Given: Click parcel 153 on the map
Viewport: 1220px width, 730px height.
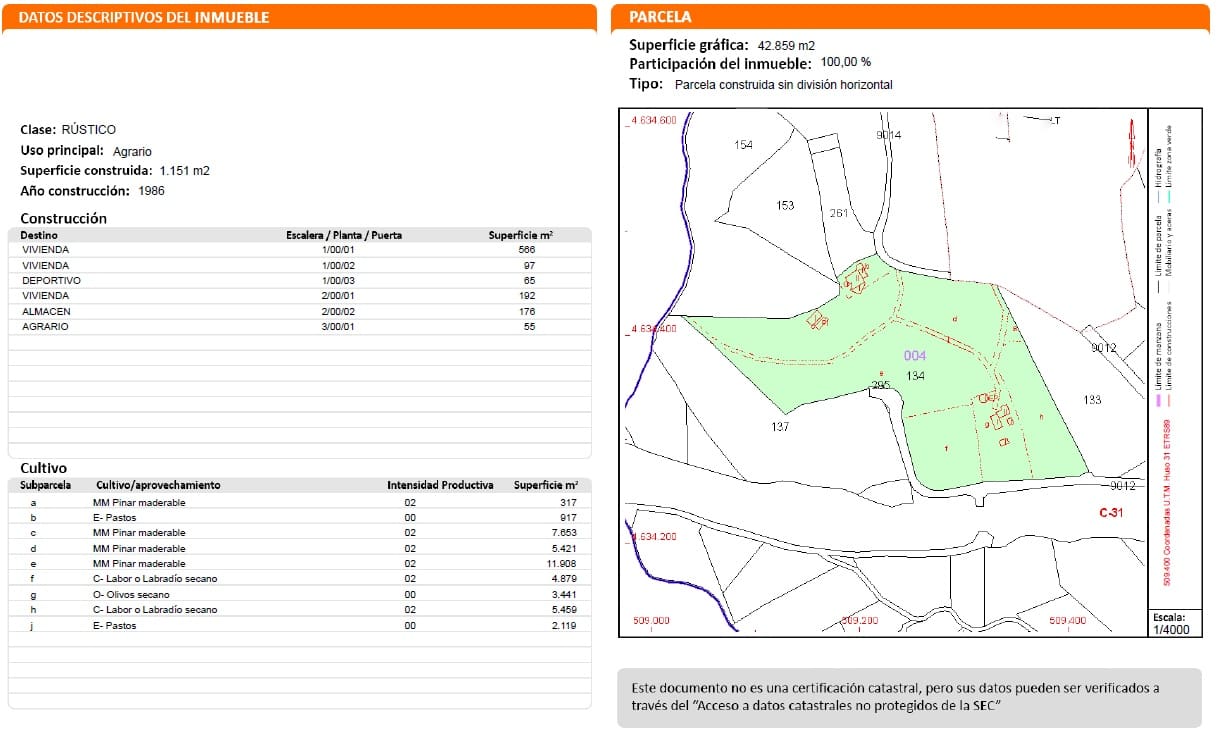Looking at the screenshot, I should click(785, 206).
